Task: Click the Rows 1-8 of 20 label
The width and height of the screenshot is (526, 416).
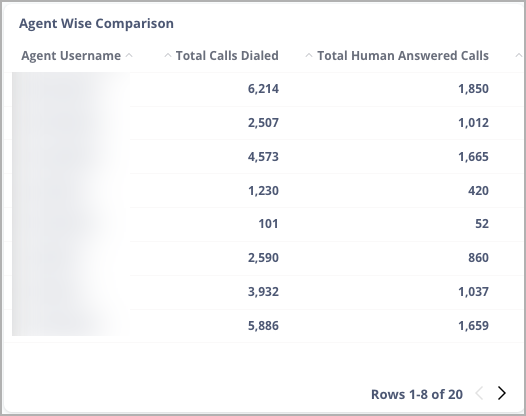Action: [x=417, y=394]
